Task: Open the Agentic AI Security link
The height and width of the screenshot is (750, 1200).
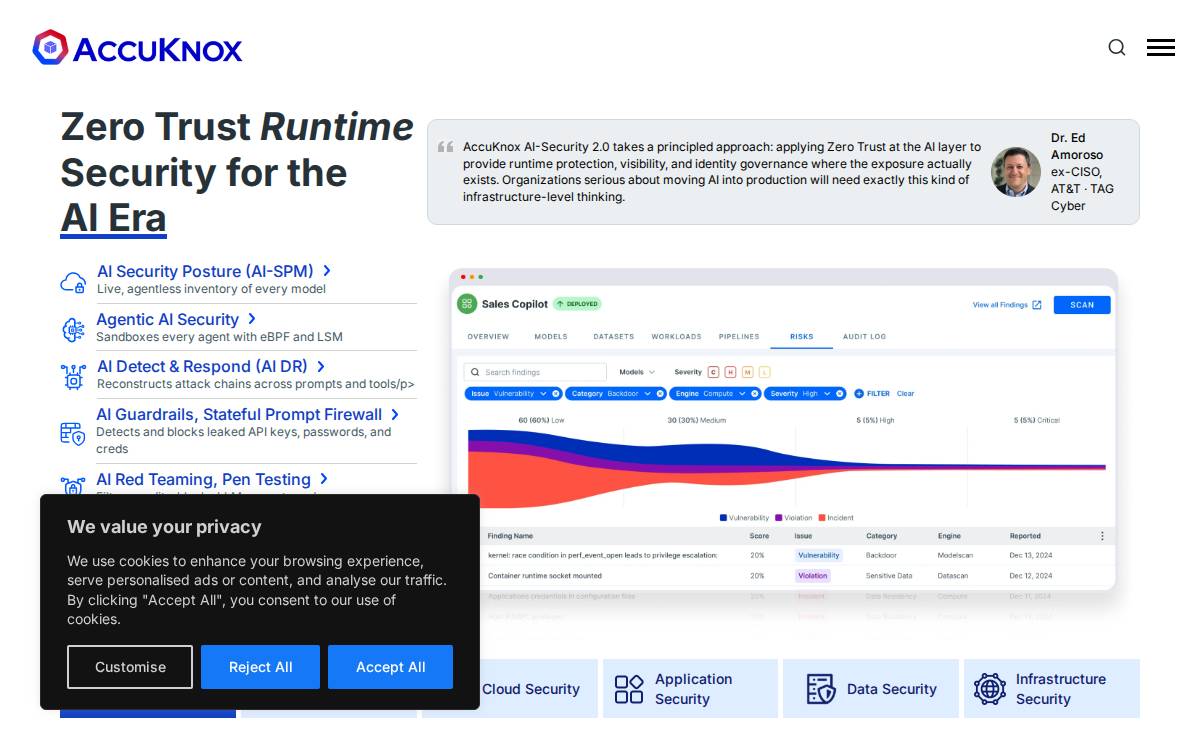Action: pyautogui.click(x=167, y=319)
